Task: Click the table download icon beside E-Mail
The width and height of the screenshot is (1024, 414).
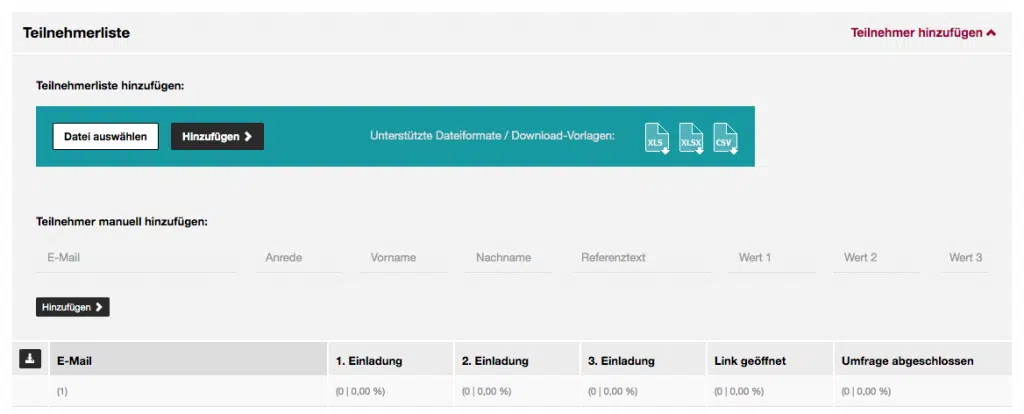Action: [x=30, y=358]
